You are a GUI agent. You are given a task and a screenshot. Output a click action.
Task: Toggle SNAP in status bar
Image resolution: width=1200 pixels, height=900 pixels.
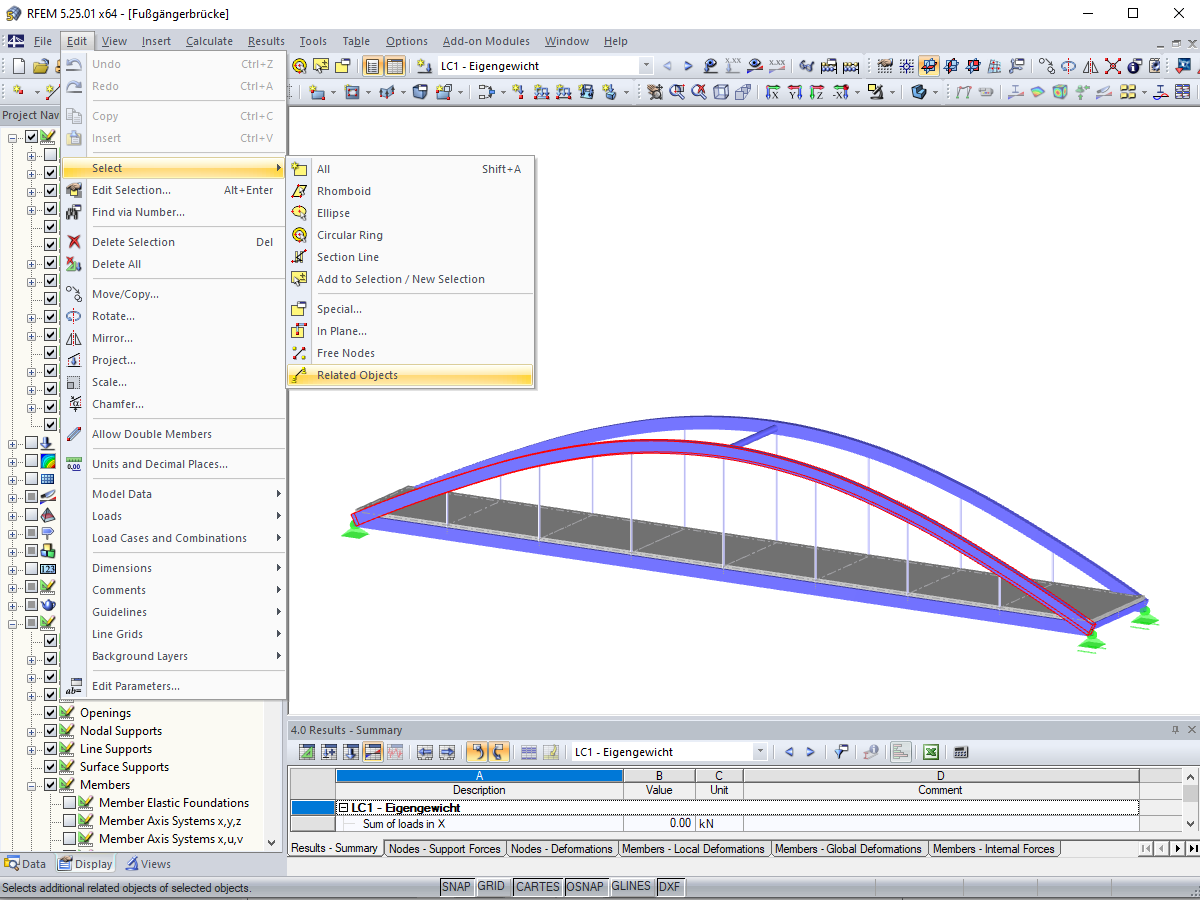[x=456, y=887]
